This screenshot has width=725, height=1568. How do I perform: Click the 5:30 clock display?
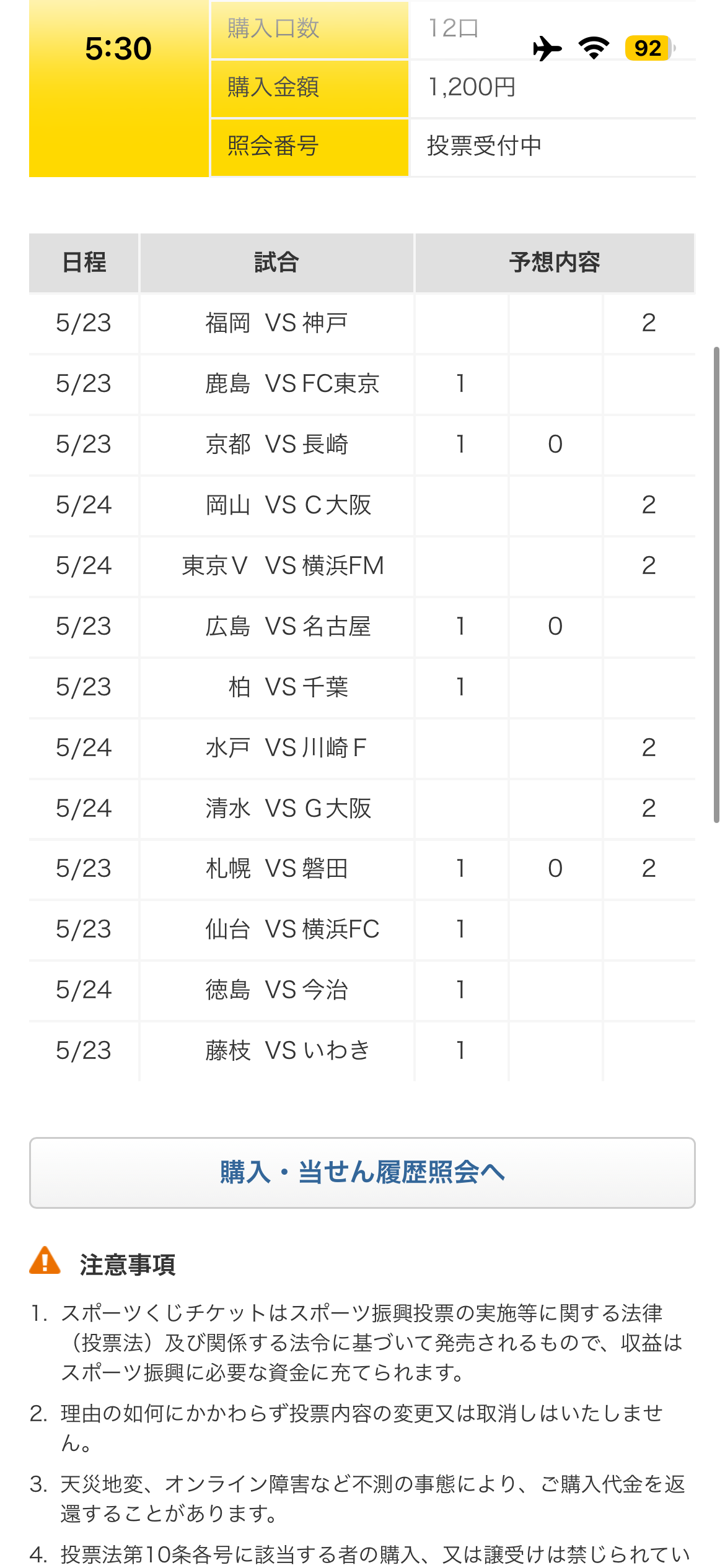(118, 48)
